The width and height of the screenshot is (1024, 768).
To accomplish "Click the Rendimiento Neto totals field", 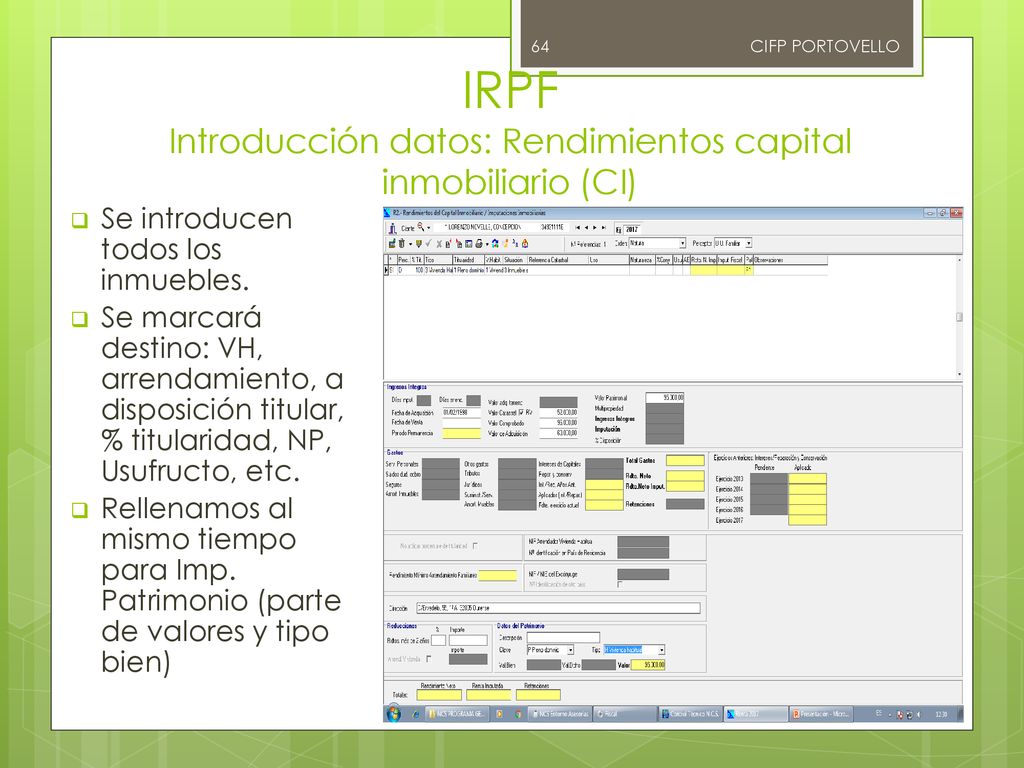I will point(439,695).
